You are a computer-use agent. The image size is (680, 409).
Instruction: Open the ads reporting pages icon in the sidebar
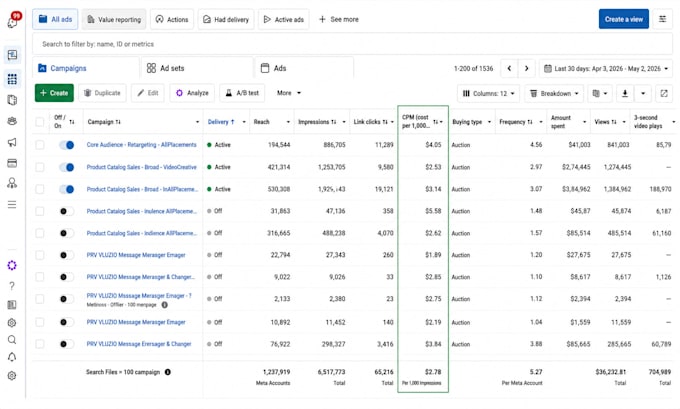[12, 100]
